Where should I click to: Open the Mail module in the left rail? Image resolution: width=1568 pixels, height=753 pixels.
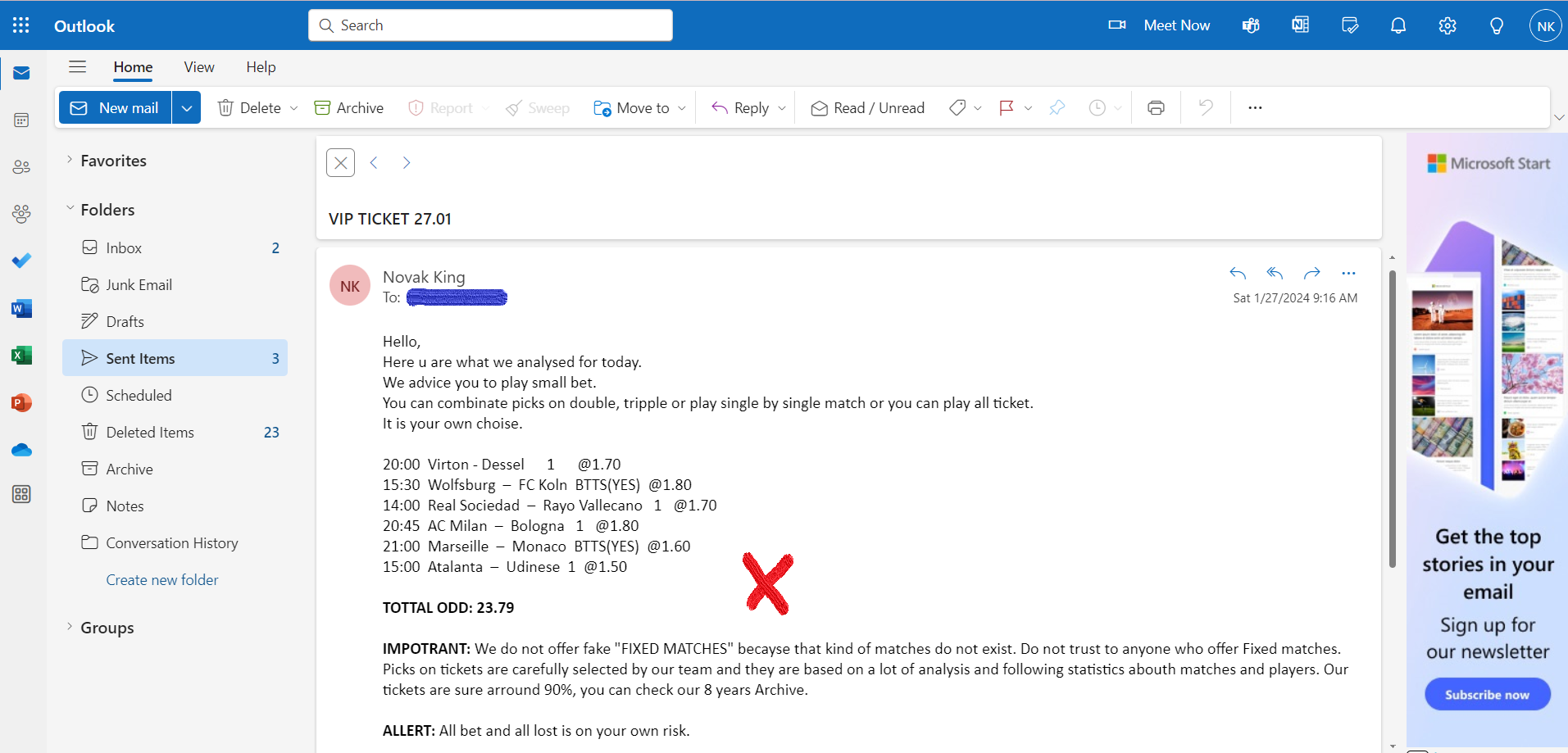click(21, 74)
